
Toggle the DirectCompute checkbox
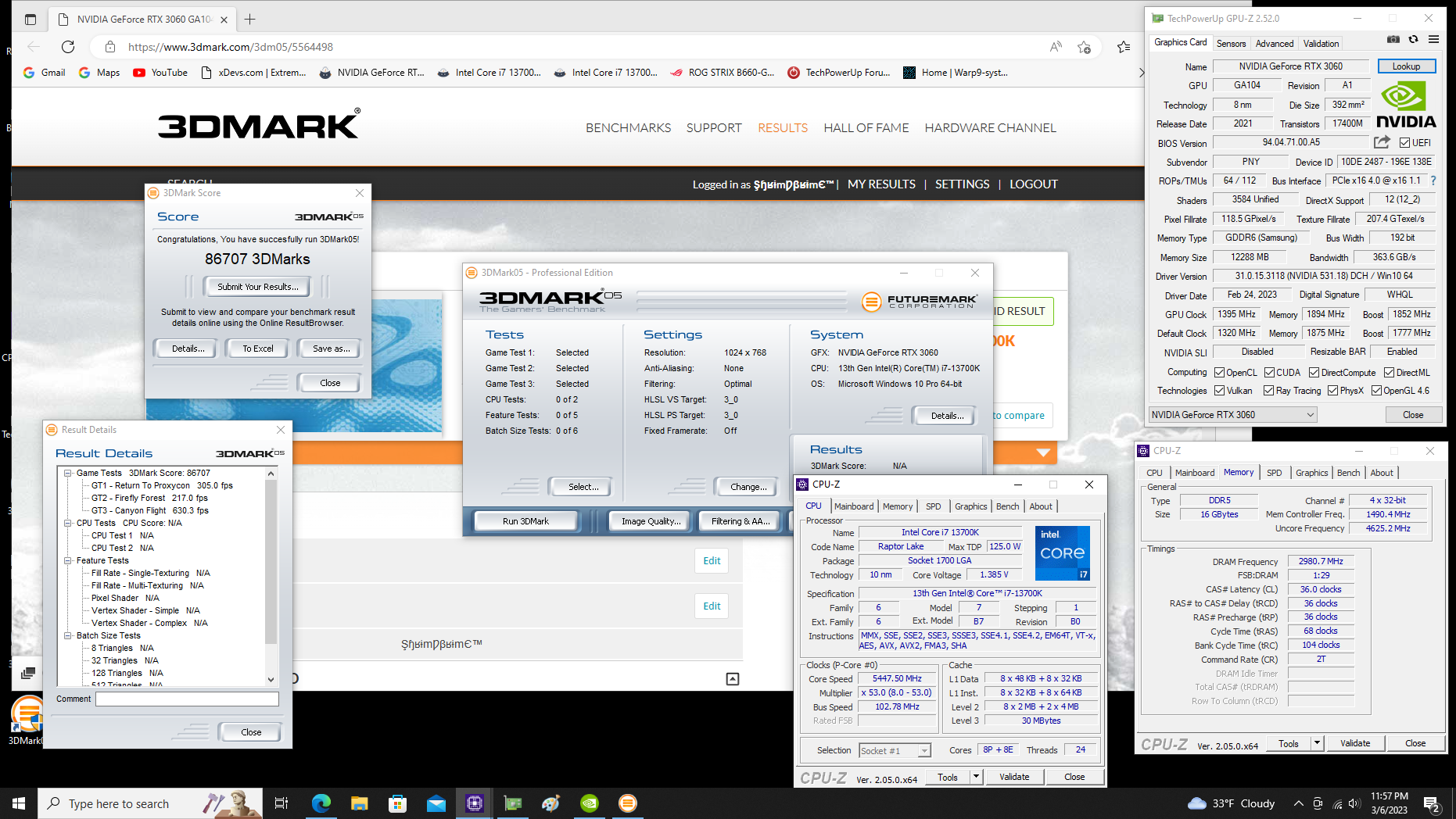click(x=1314, y=373)
